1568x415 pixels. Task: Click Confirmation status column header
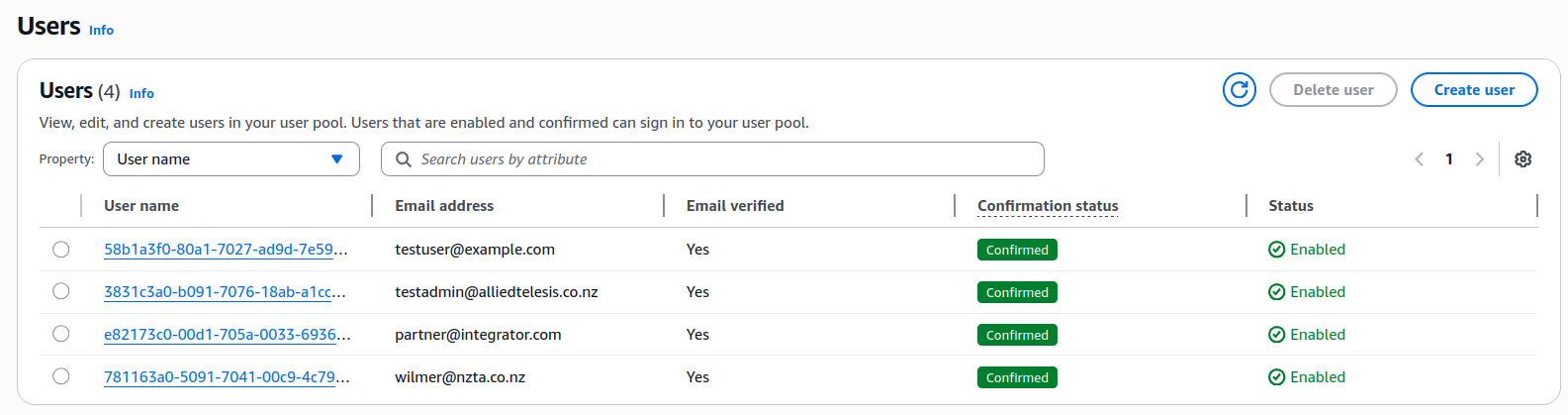point(1048,206)
